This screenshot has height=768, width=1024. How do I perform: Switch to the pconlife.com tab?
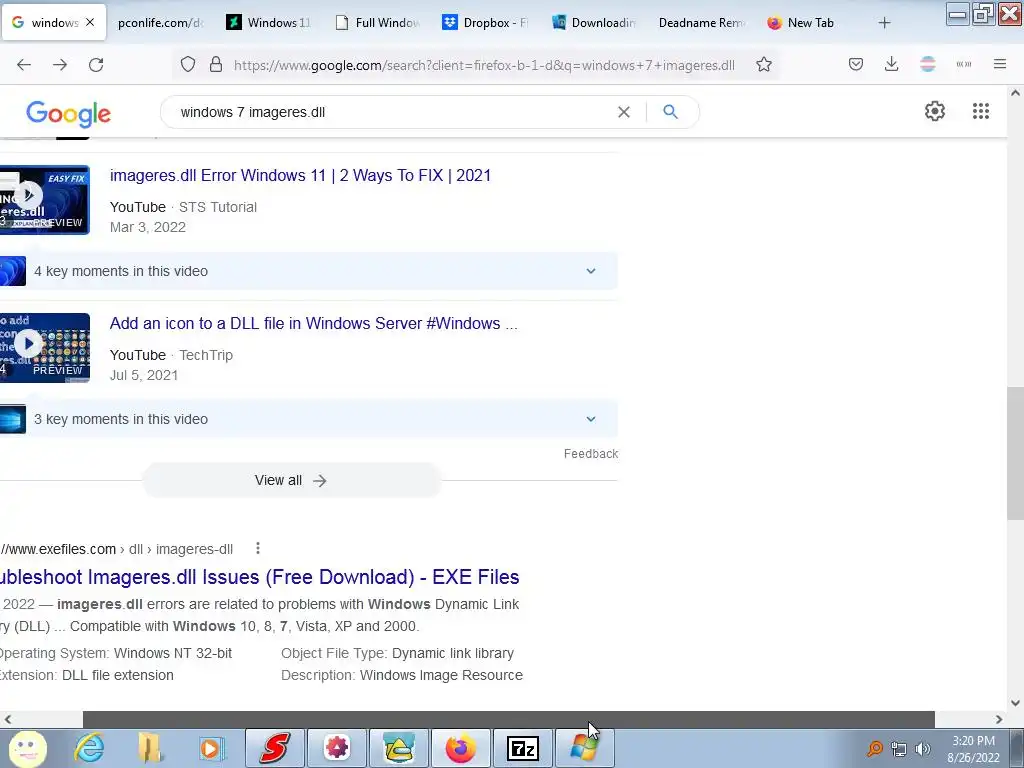coord(161,23)
